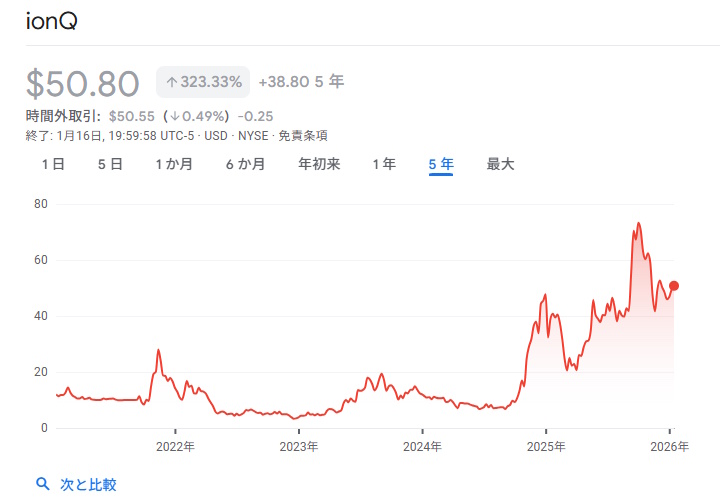This screenshot has height=499, width=720.
Task: Click the active 5年 tab
Action: tap(441, 164)
